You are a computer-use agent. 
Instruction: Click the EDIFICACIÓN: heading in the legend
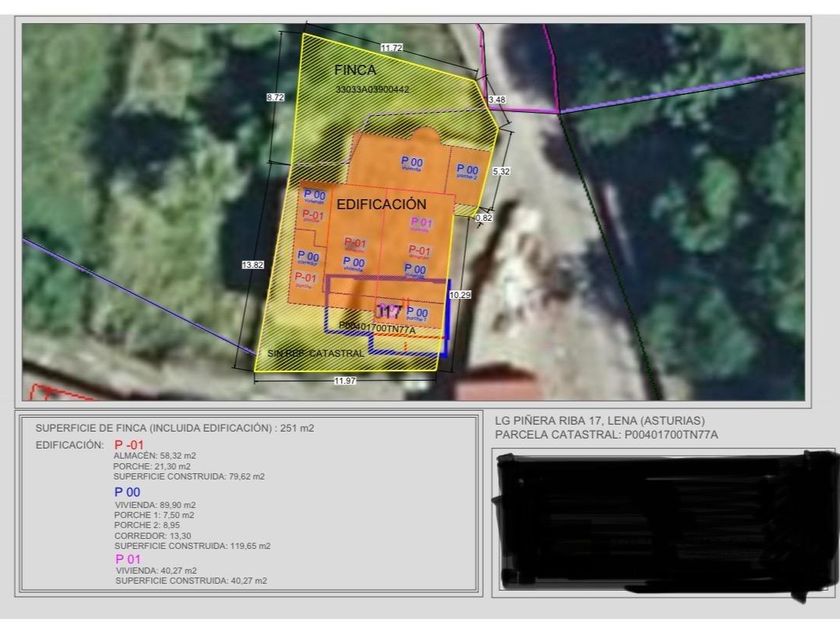click(x=70, y=445)
